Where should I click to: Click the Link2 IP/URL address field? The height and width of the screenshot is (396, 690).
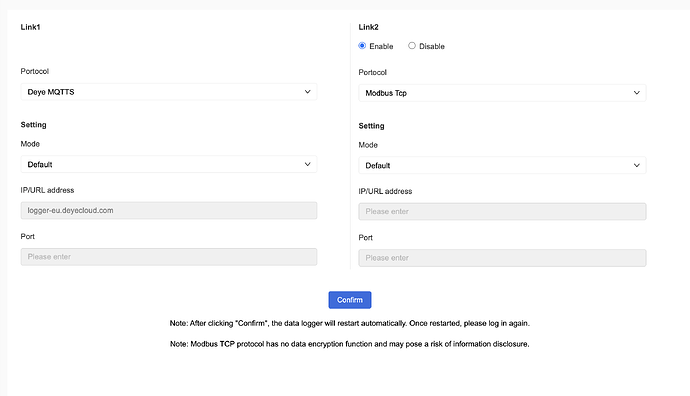[502, 212]
